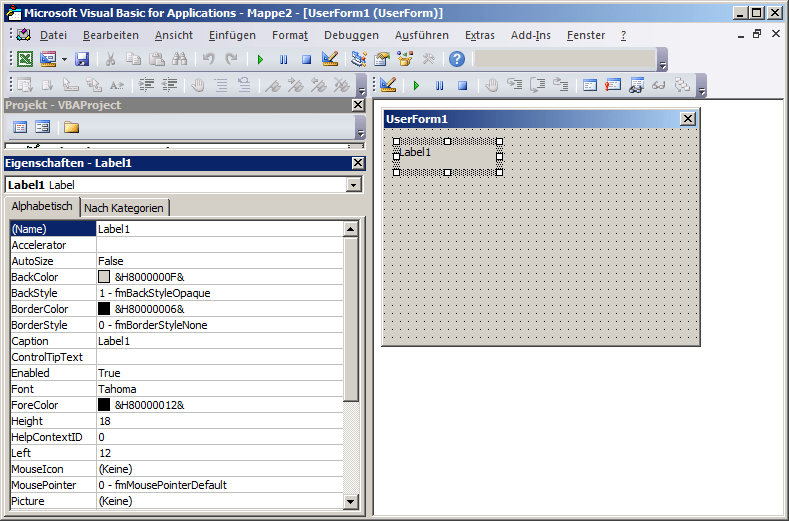The image size is (789, 521).
Task: Open the Einfügen menu
Action: click(x=232, y=35)
